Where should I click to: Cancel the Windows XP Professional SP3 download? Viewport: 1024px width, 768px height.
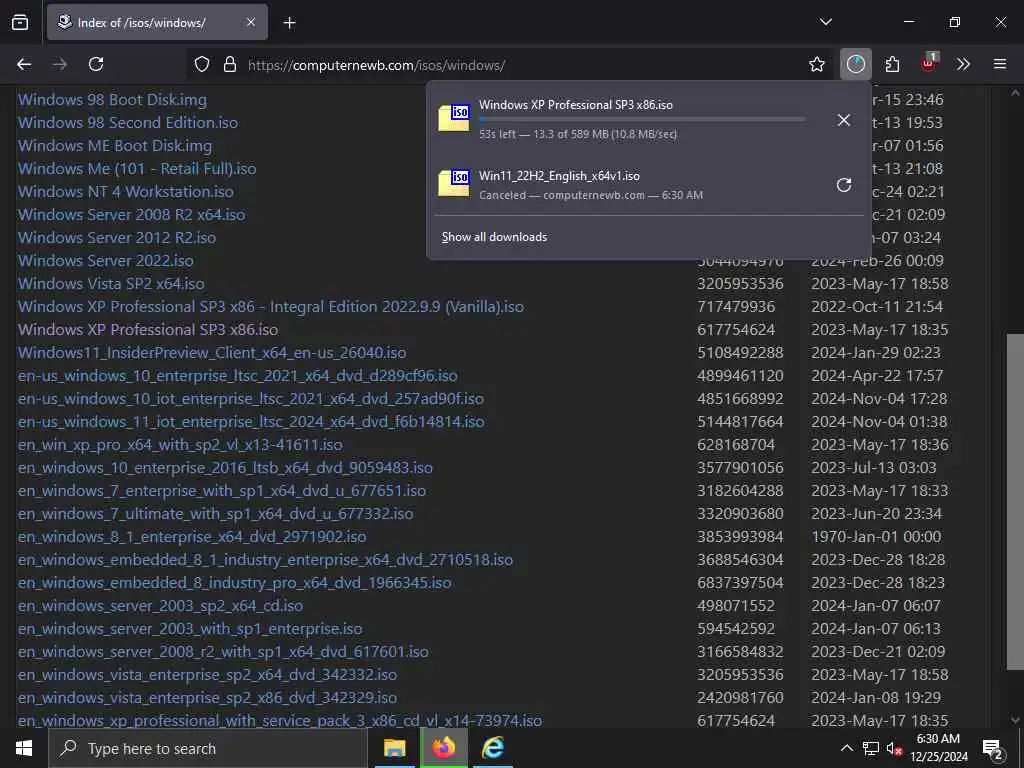coord(844,120)
